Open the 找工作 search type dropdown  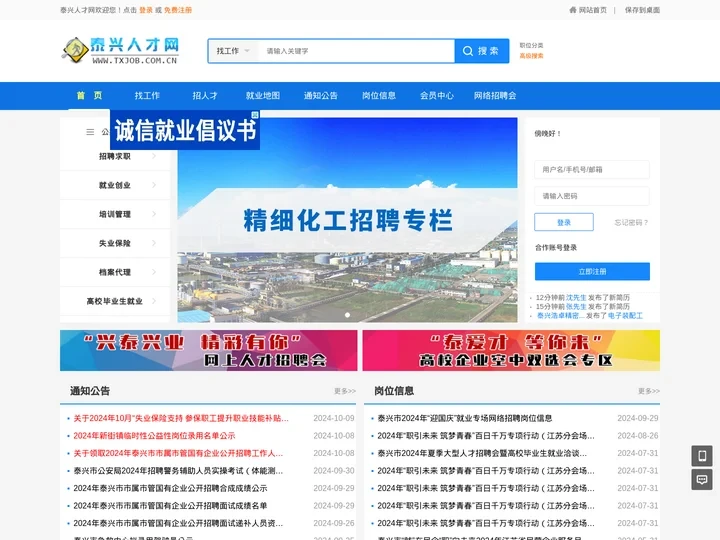[x=233, y=51]
